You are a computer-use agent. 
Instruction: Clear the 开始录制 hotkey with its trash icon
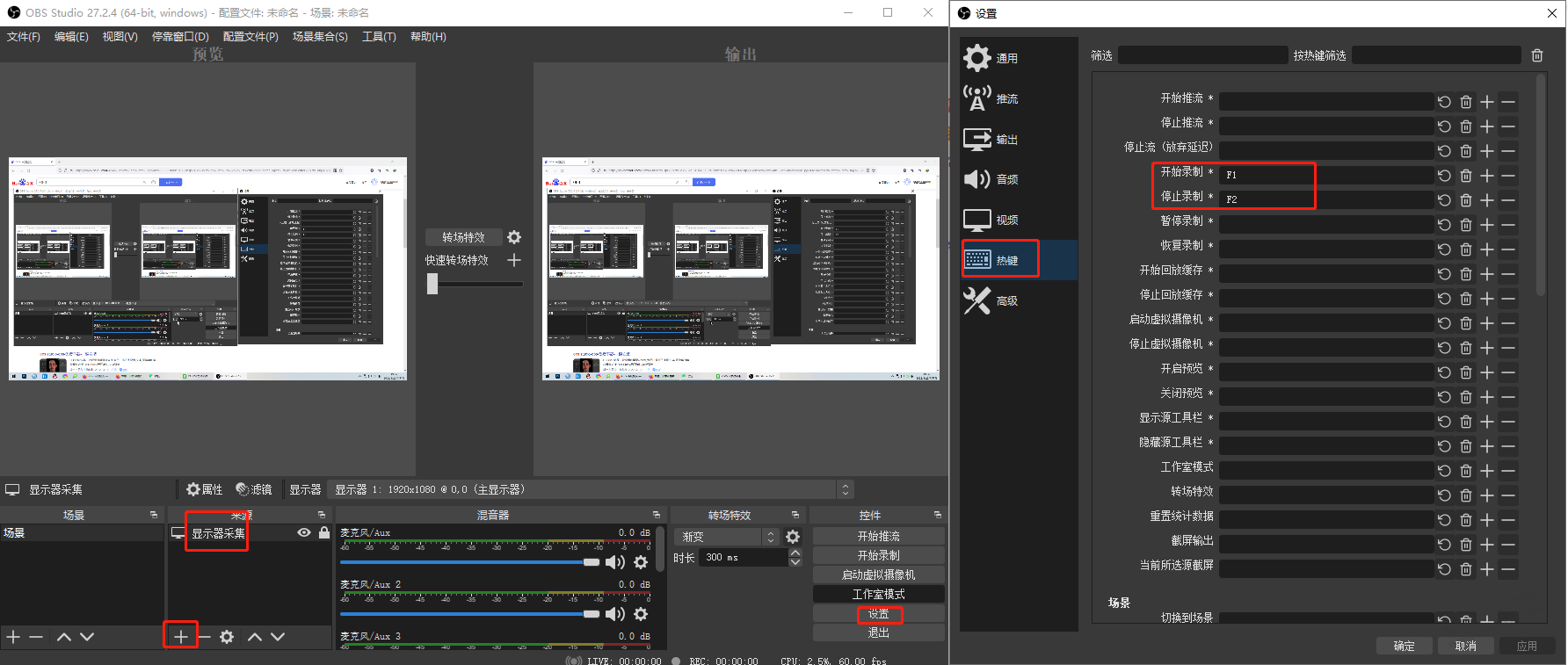1466,176
